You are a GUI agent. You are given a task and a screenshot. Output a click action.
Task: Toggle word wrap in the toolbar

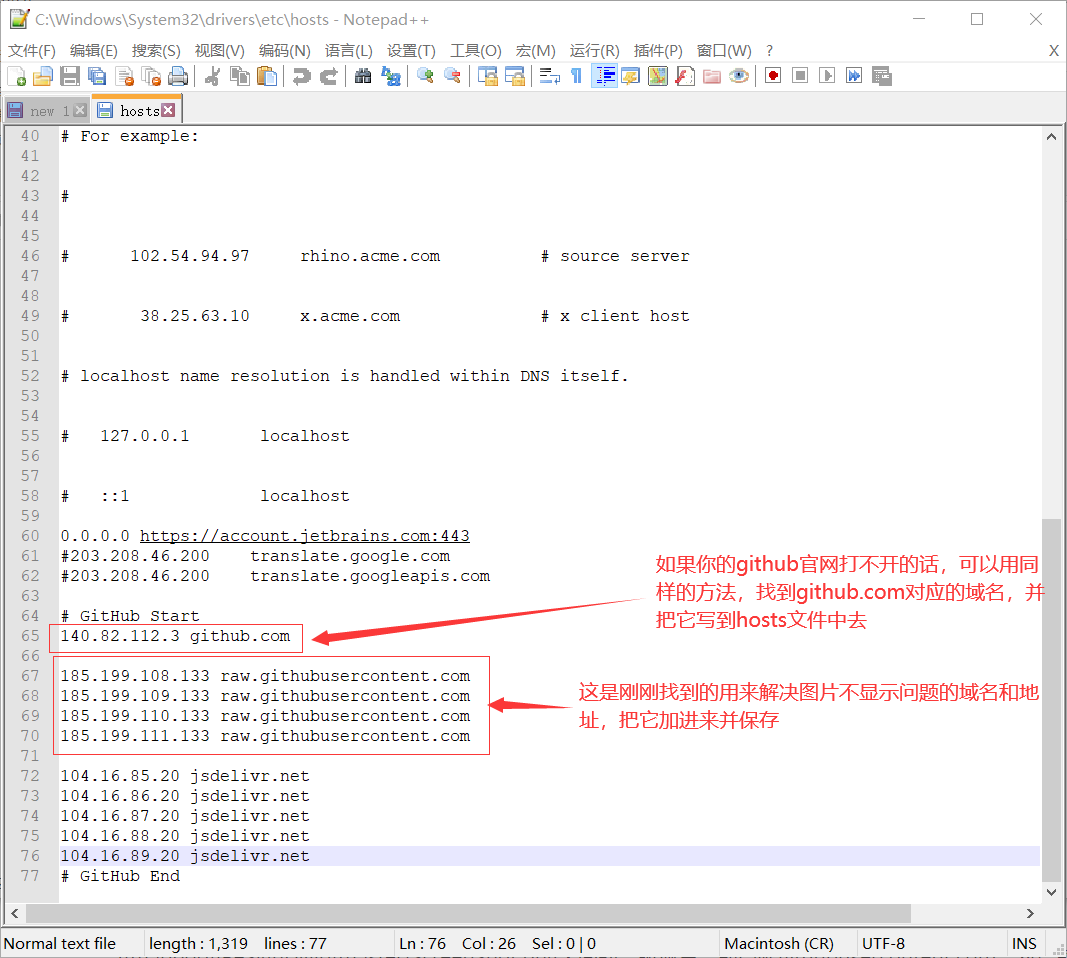click(549, 76)
